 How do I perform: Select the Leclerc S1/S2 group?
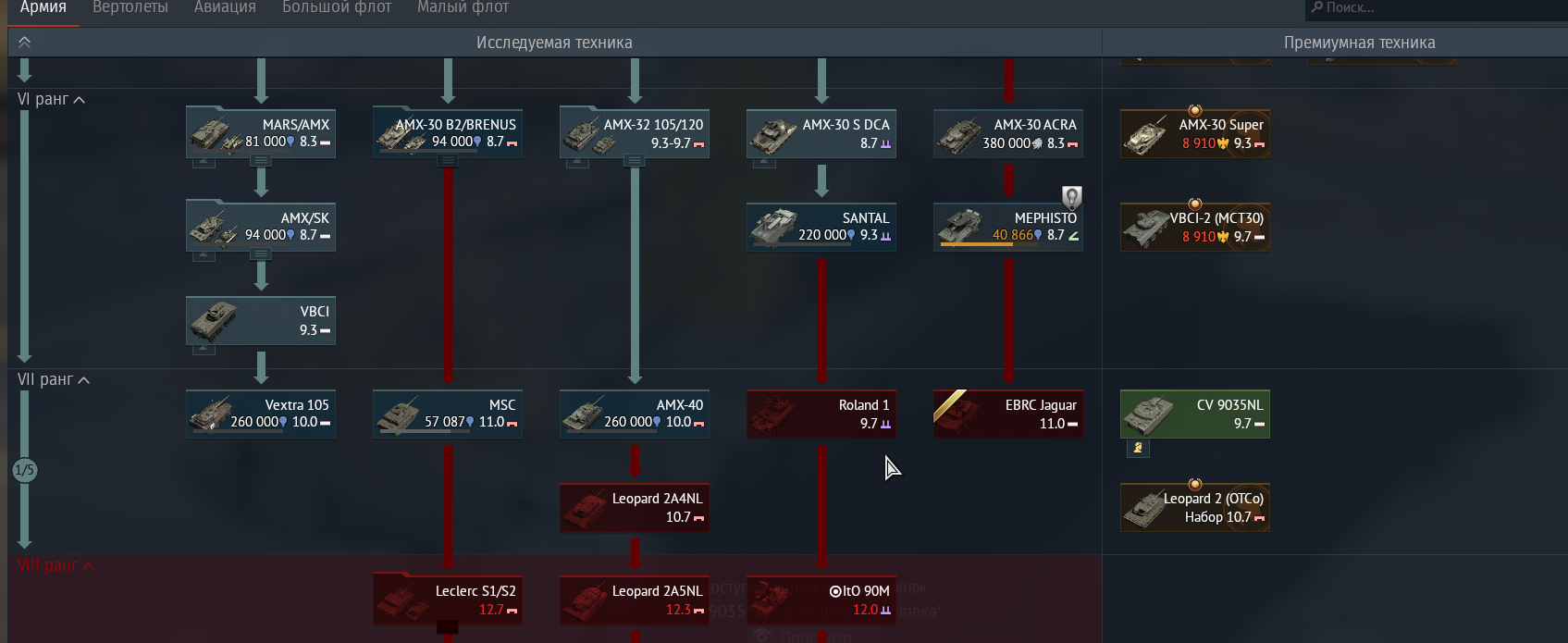[x=448, y=600]
